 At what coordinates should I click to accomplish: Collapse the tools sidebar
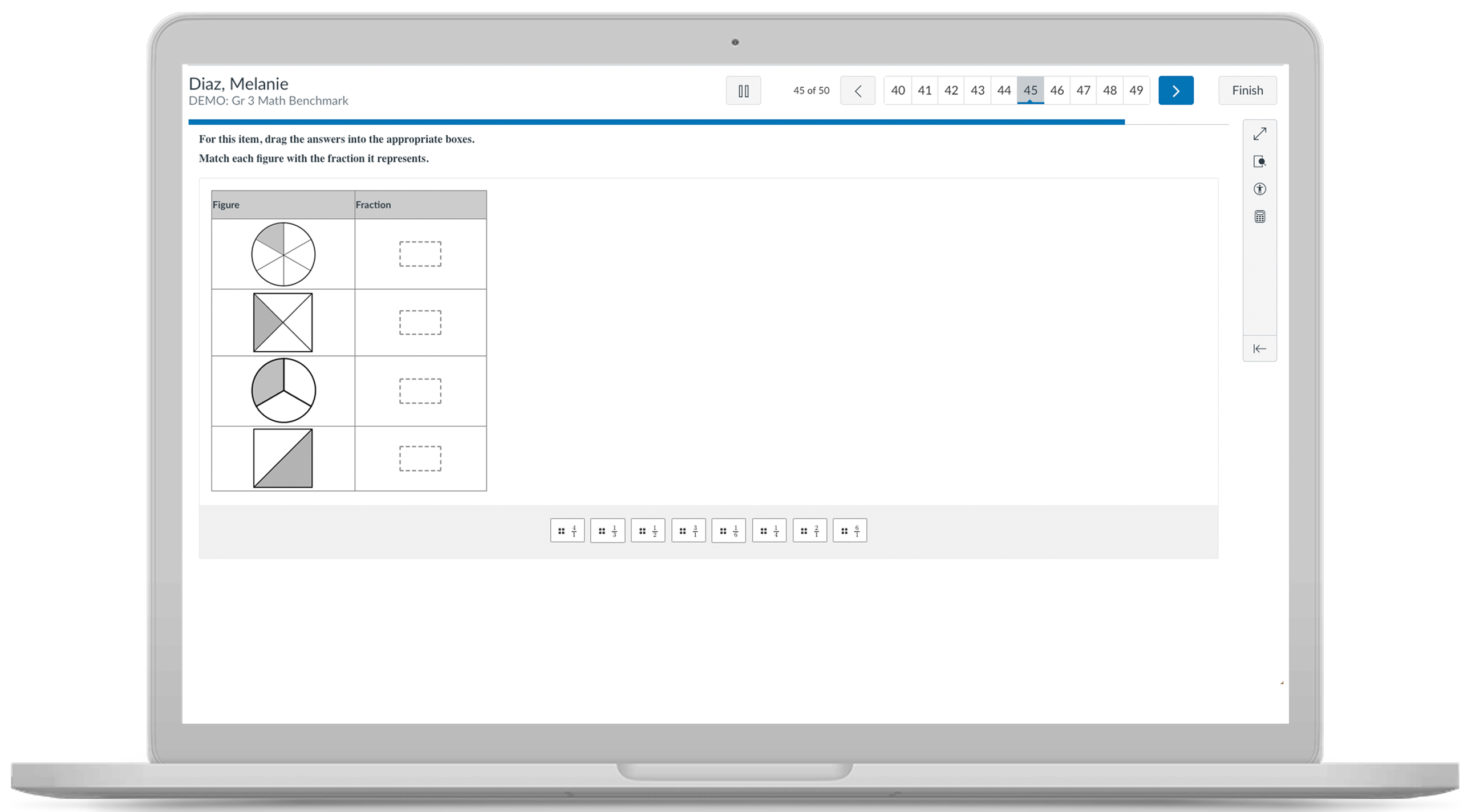tap(1260, 348)
